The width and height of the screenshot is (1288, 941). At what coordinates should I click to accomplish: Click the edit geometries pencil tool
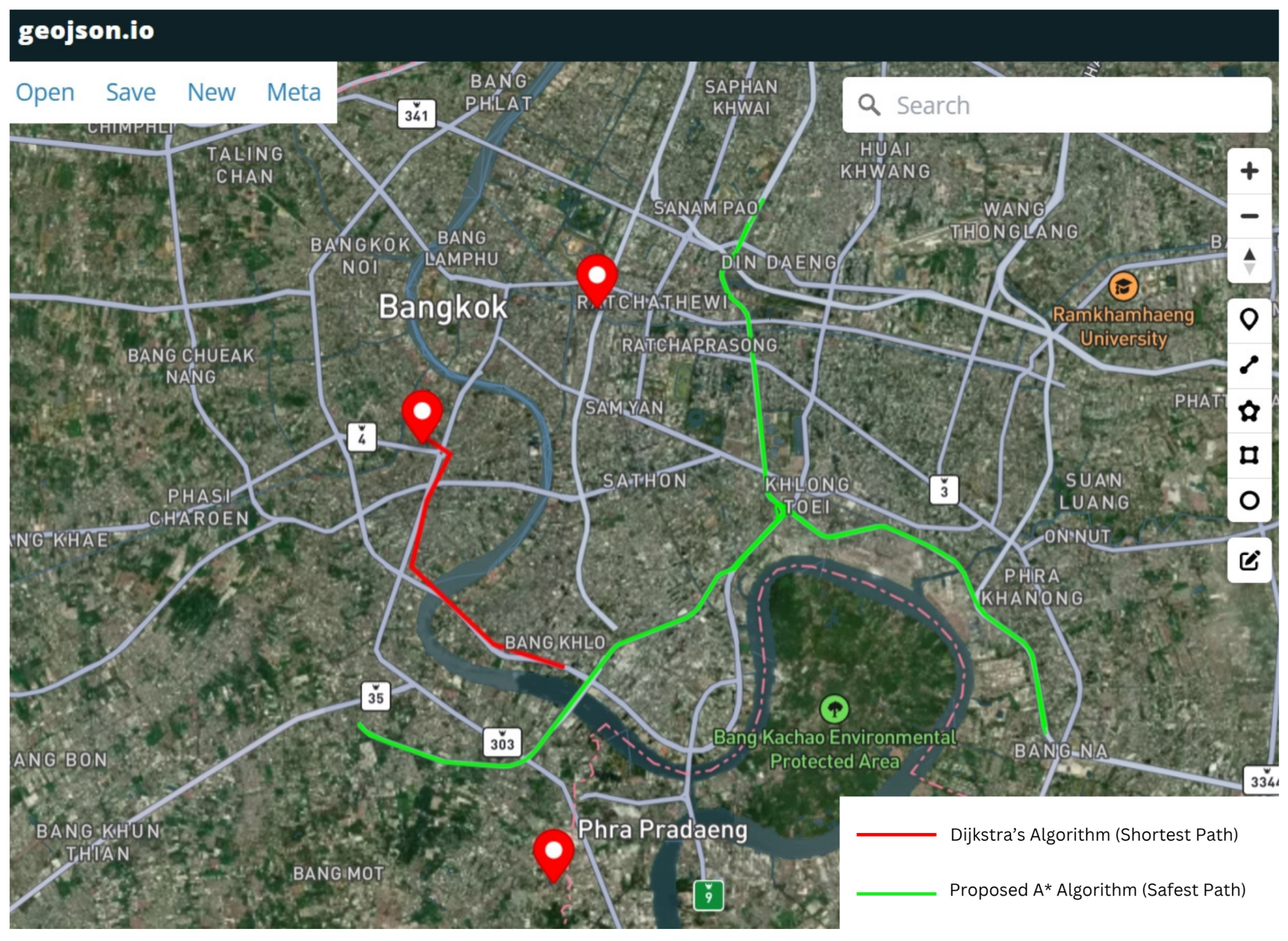point(1249,561)
